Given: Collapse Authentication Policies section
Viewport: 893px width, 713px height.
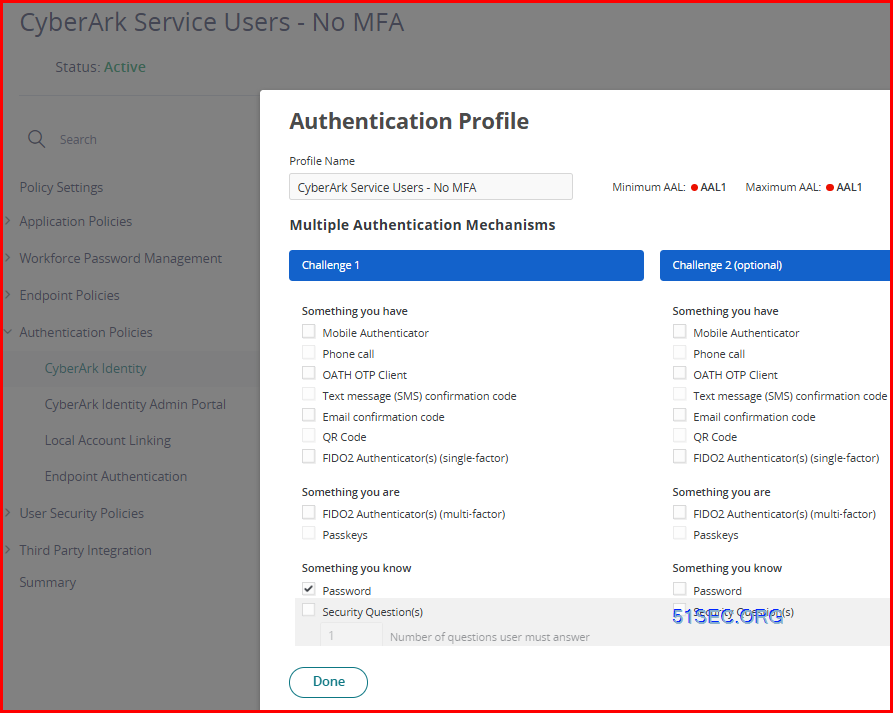Looking at the screenshot, I should (8, 332).
